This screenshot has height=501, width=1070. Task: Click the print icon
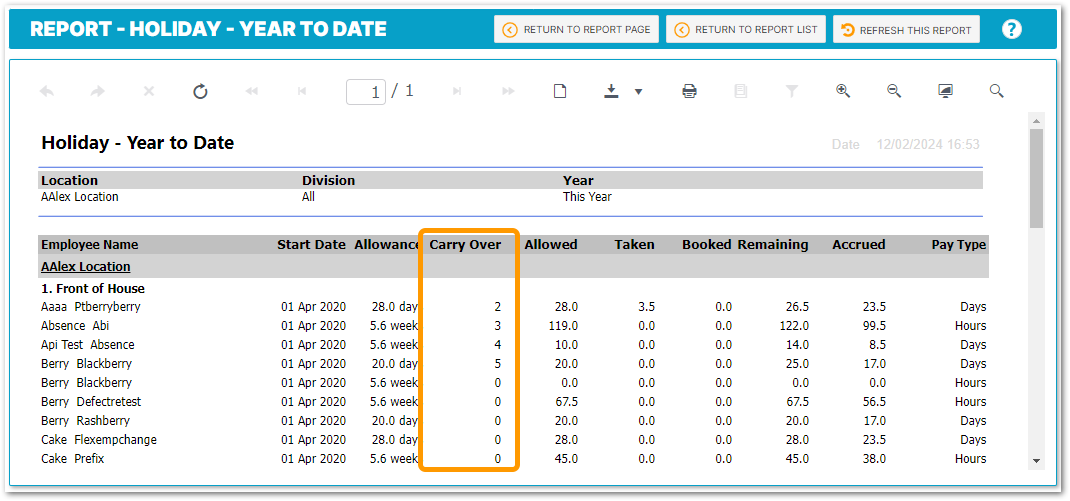[x=689, y=91]
